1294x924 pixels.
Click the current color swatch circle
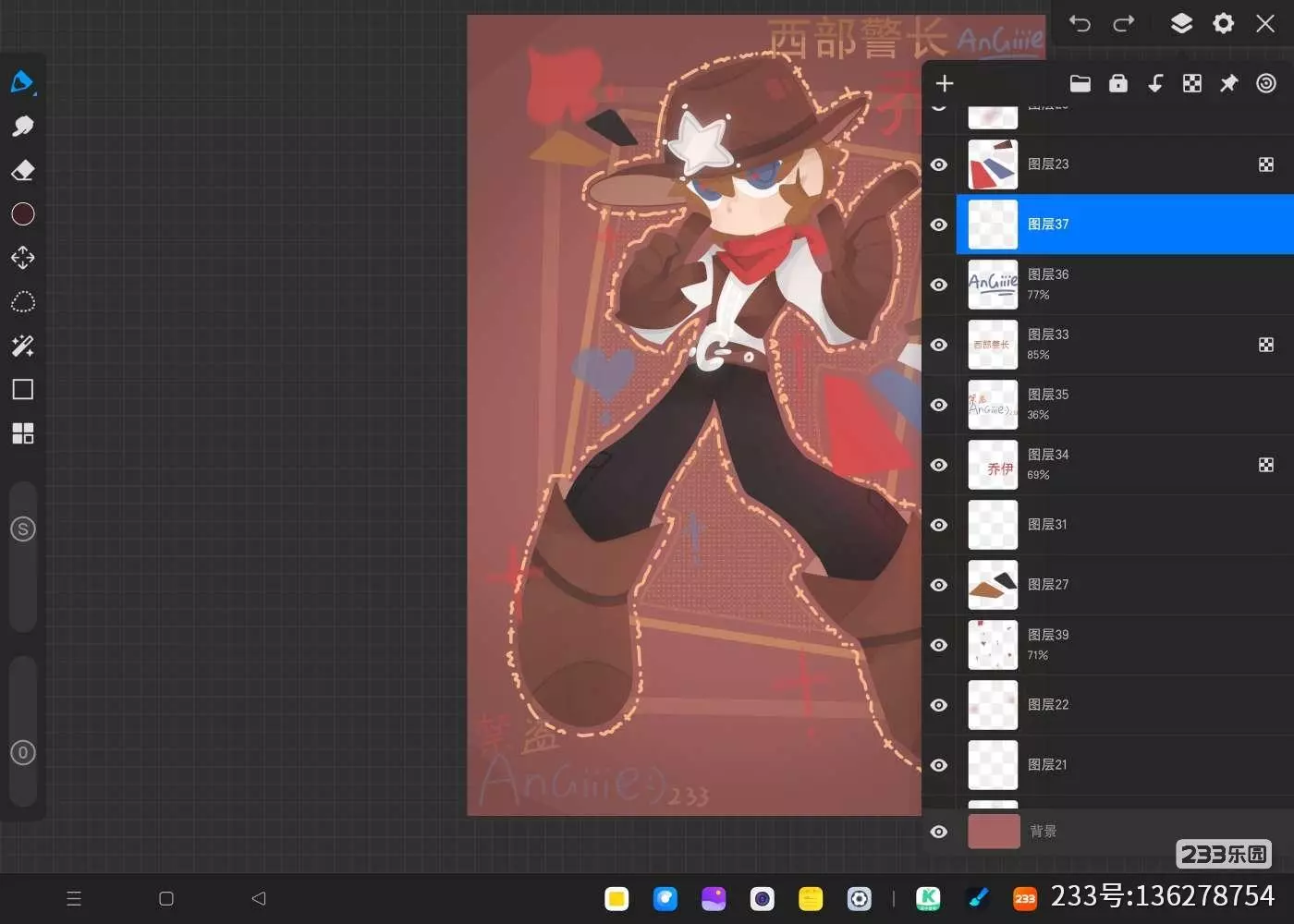22,214
